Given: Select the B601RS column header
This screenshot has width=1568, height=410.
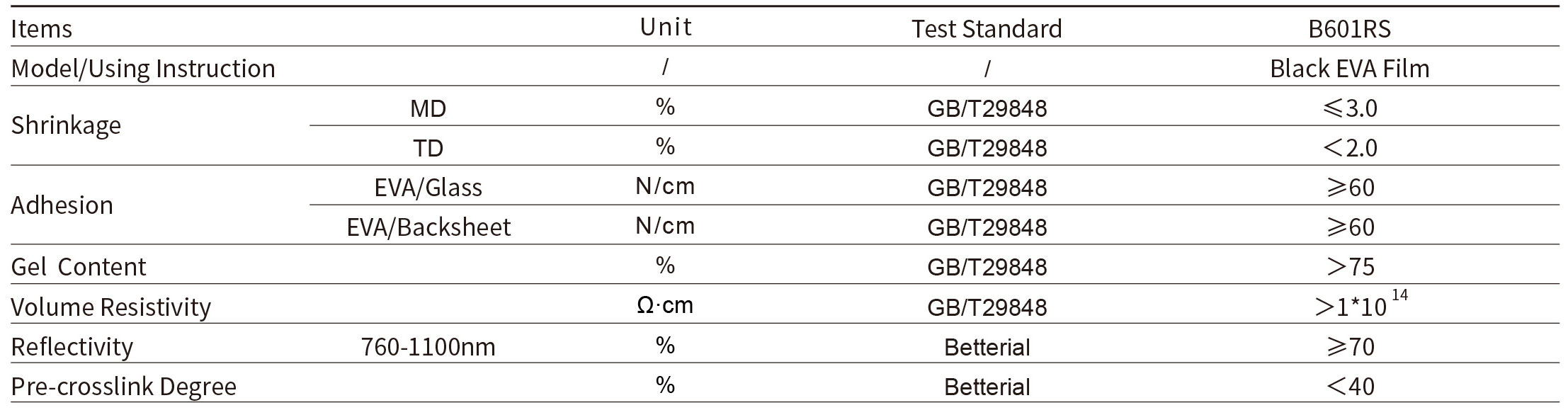Looking at the screenshot, I should tap(1349, 29).
